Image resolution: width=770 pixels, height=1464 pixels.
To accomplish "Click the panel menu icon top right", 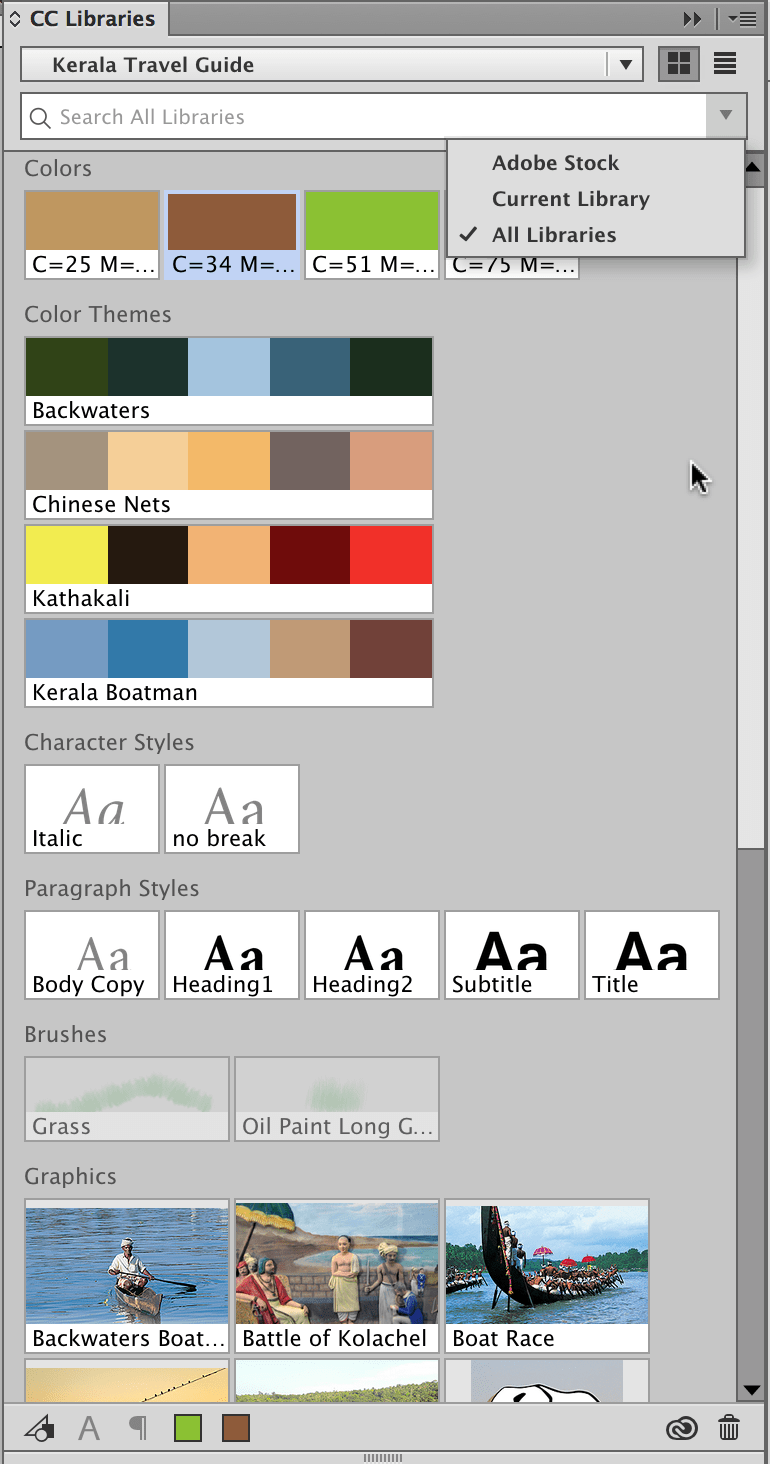I will point(741,18).
